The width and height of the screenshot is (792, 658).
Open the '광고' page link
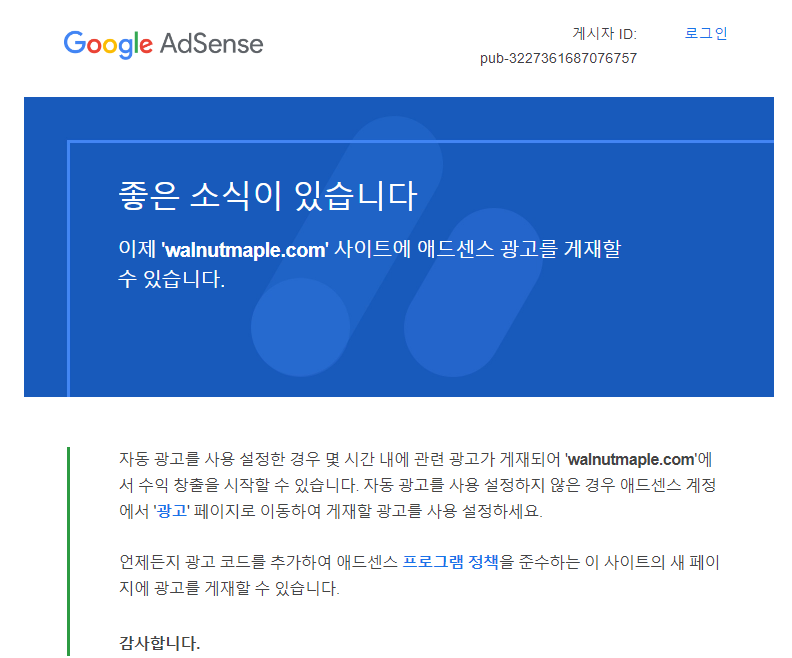pyautogui.click(x=172, y=511)
